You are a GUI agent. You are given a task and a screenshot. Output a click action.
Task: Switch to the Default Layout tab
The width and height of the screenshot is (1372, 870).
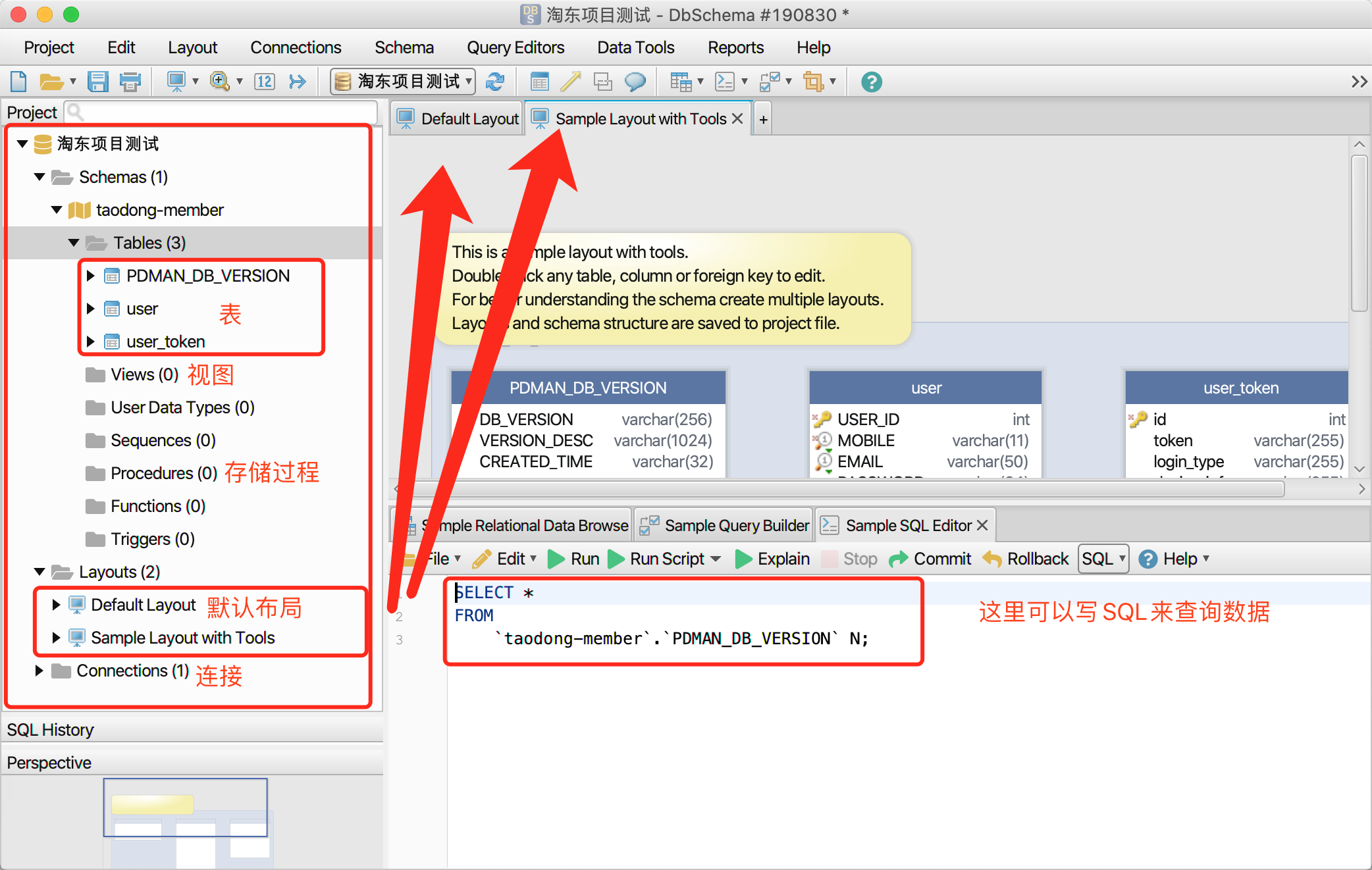click(x=458, y=119)
